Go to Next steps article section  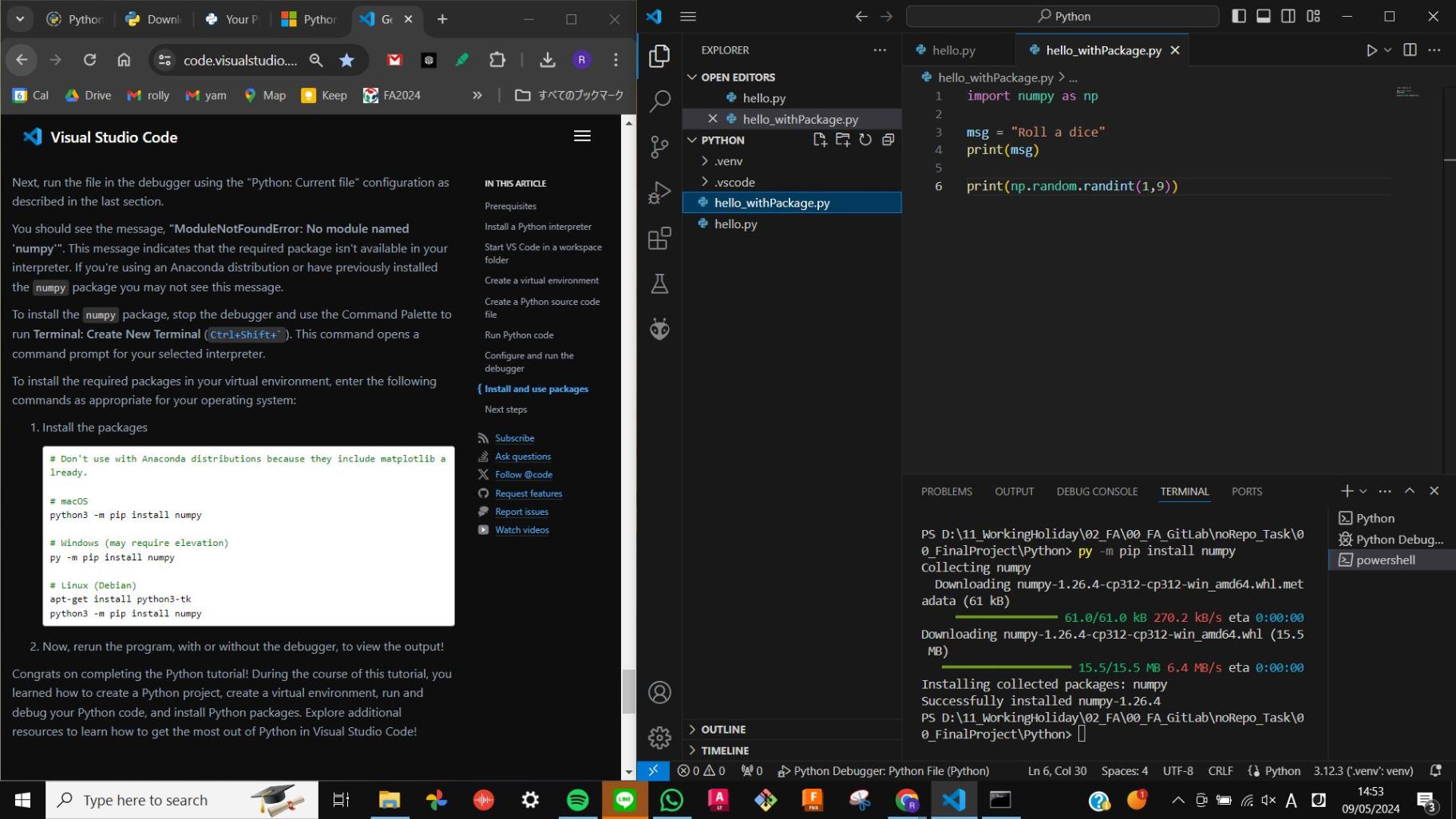pyautogui.click(x=505, y=409)
